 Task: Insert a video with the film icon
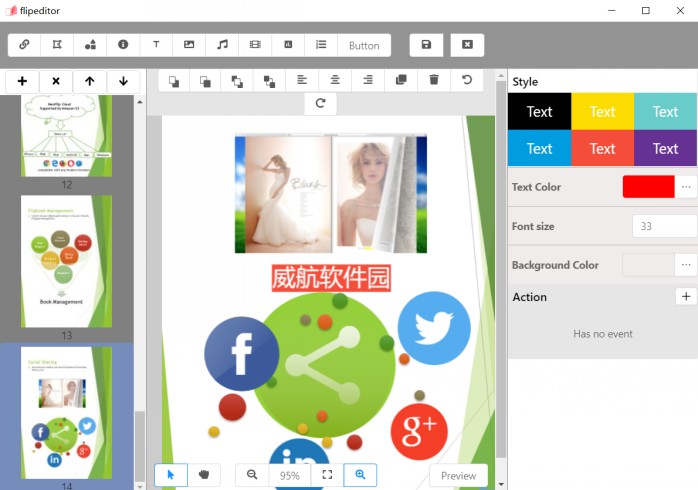pos(255,45)
